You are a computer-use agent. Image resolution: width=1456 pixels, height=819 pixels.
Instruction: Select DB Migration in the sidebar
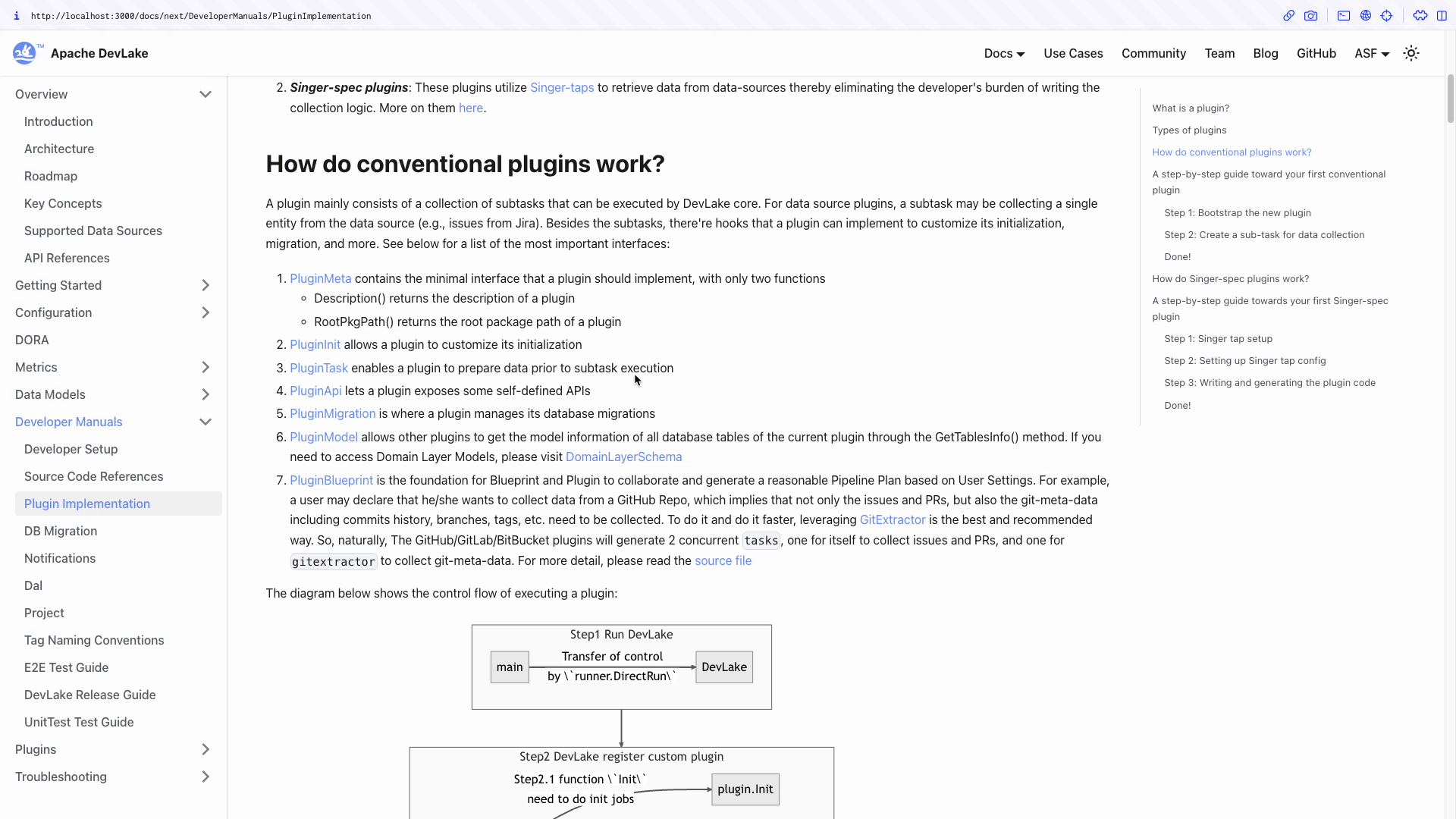pyautogui.click(x=61, y=531)
